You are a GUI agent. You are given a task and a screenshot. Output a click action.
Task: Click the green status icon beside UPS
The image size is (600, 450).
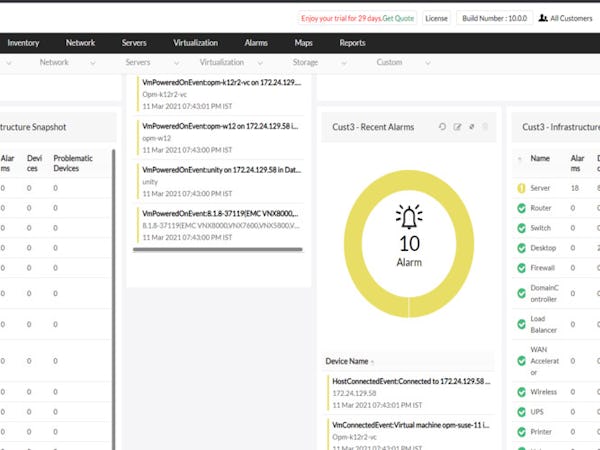coord(521,412)
